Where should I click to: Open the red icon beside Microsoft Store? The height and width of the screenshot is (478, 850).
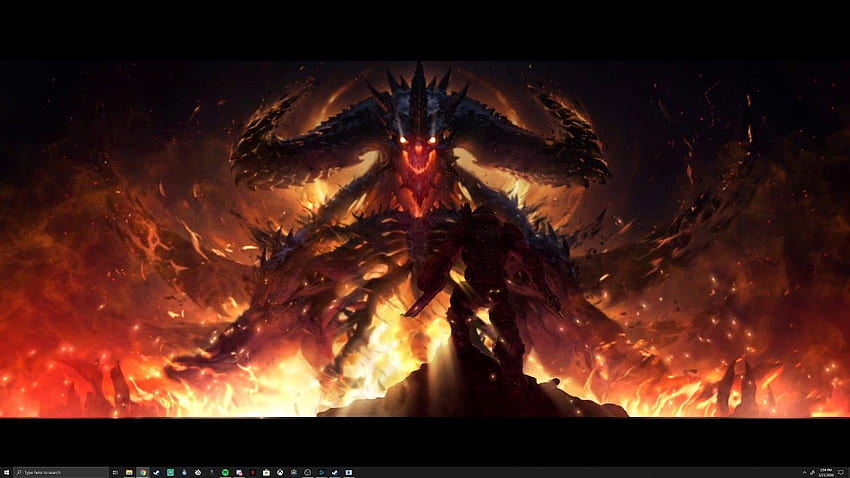point(253,473)
